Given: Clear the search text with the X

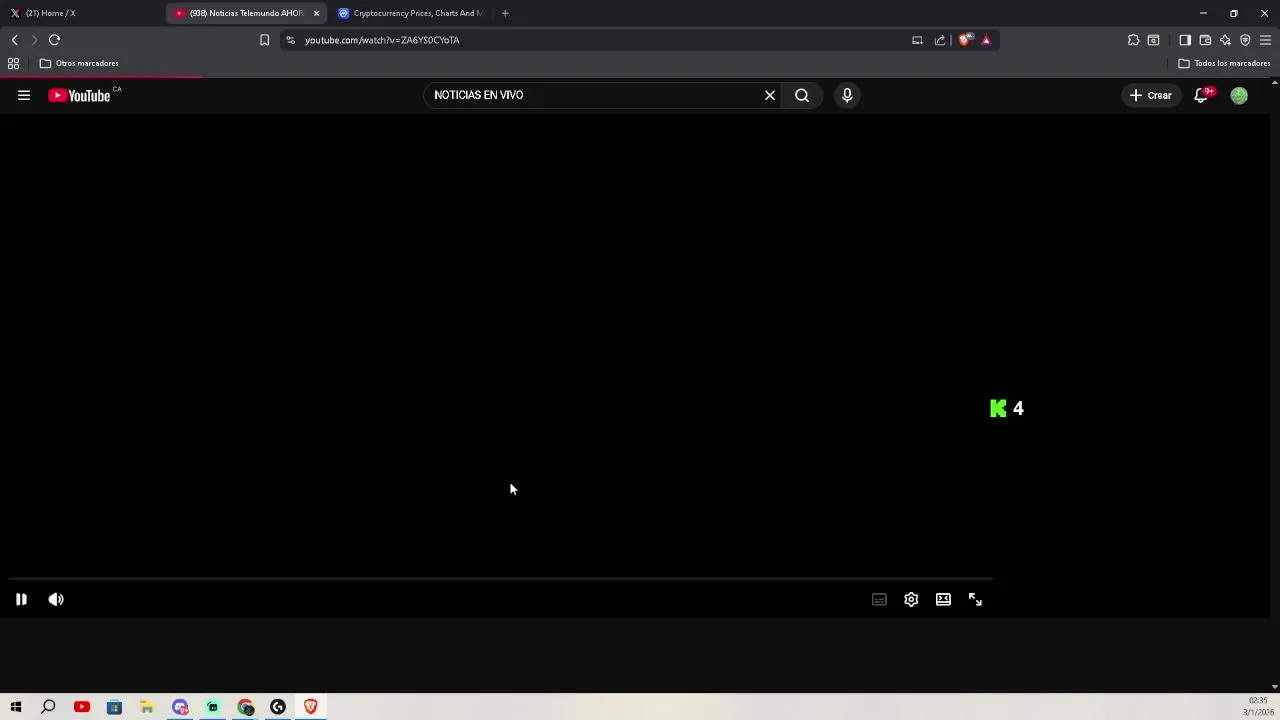Looking at the screenshot, I should 770,95.
